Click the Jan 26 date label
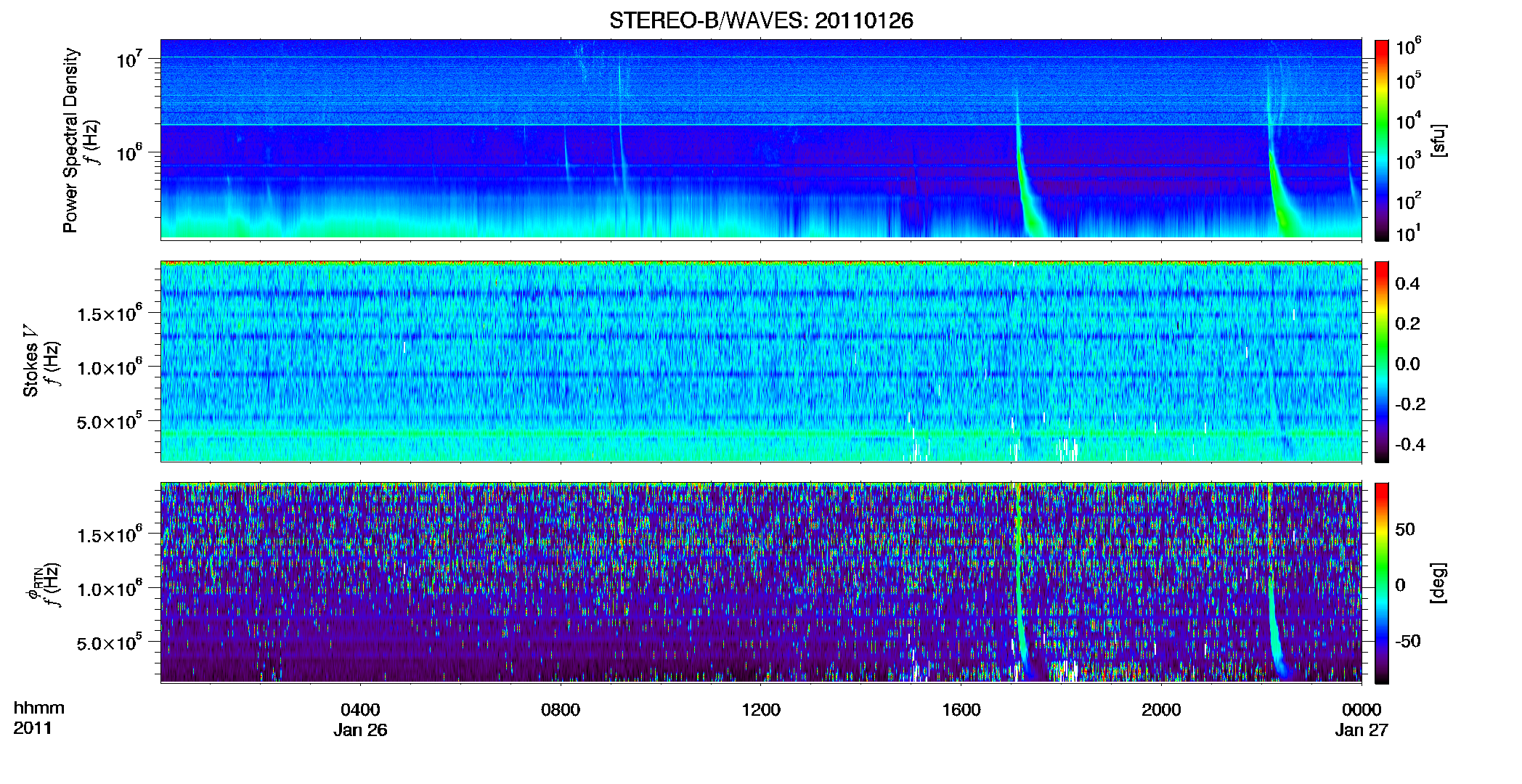Viewport: 1522px width, 784px height. tap(360, 730)
